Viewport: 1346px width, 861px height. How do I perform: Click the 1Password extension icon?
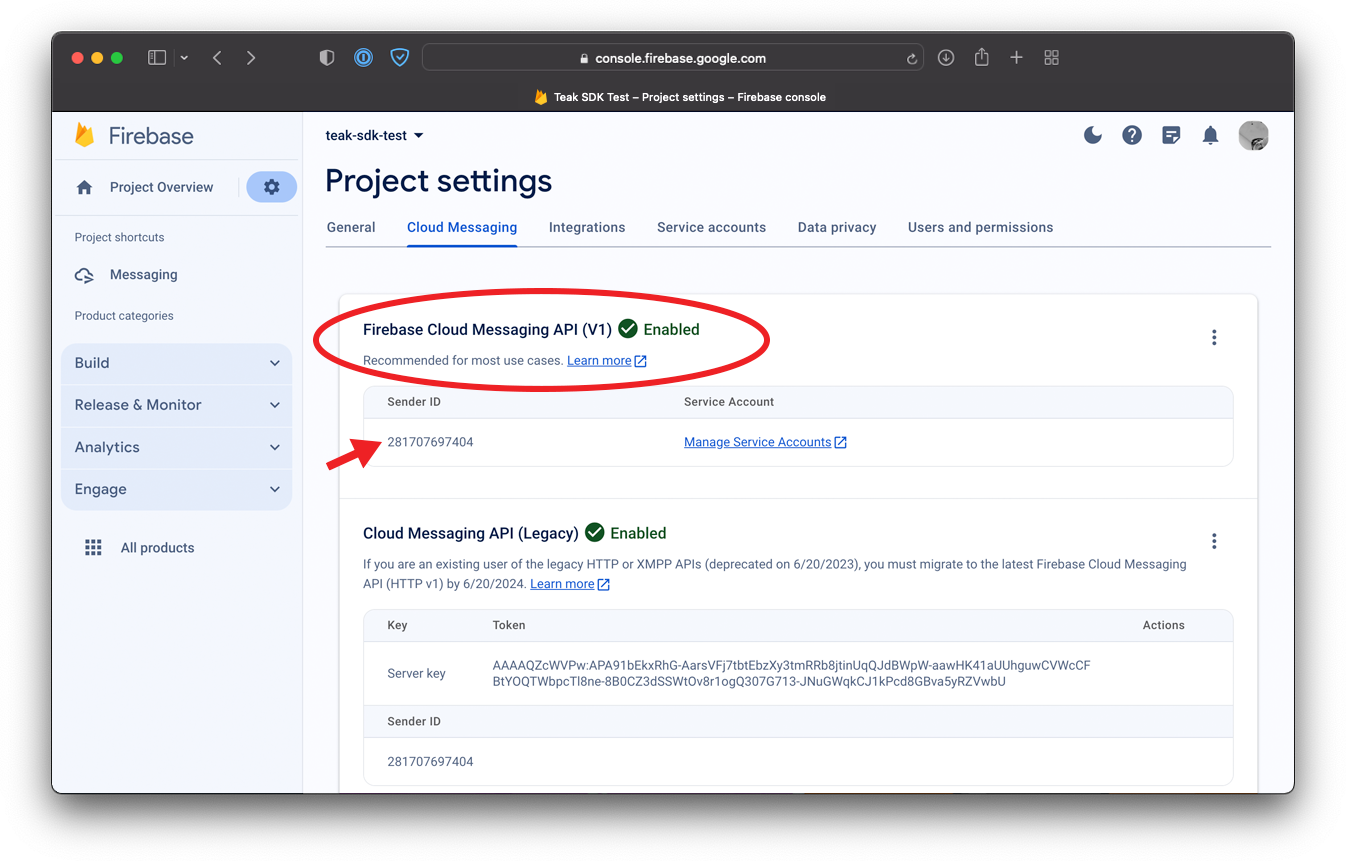click(x=363, y=58)
